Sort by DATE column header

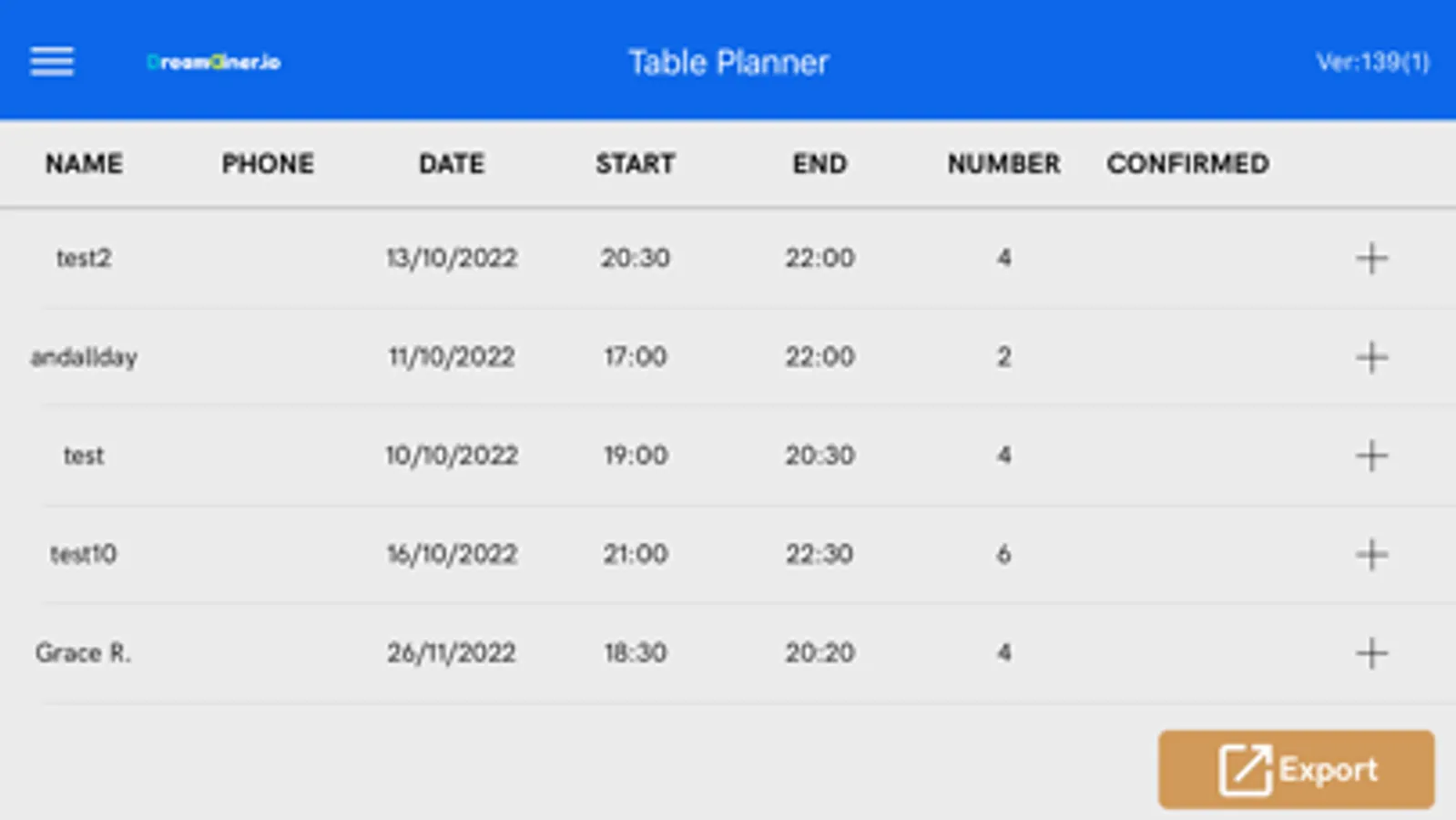click(x=452, y=164)
